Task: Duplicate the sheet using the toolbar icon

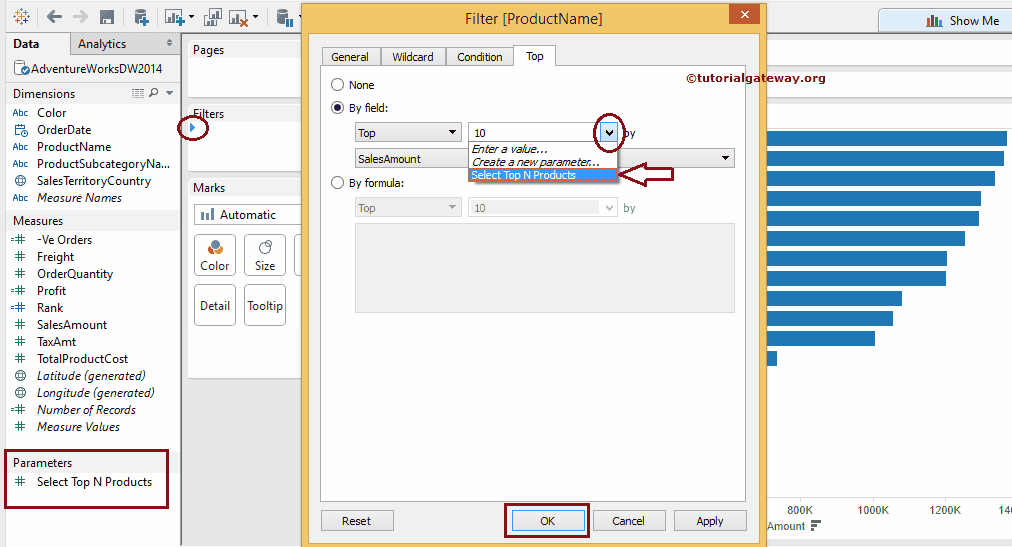Action: (x=212, y=18)
